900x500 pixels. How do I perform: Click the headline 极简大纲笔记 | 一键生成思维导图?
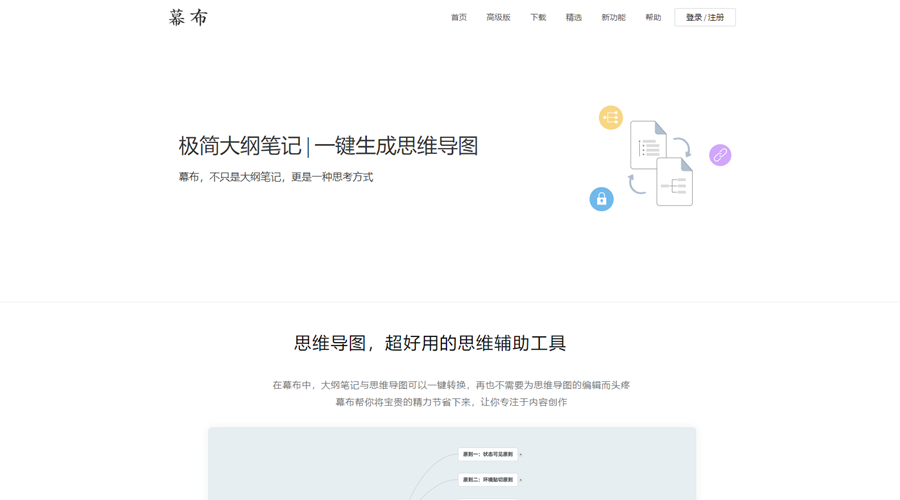click(x=328, y=146)
